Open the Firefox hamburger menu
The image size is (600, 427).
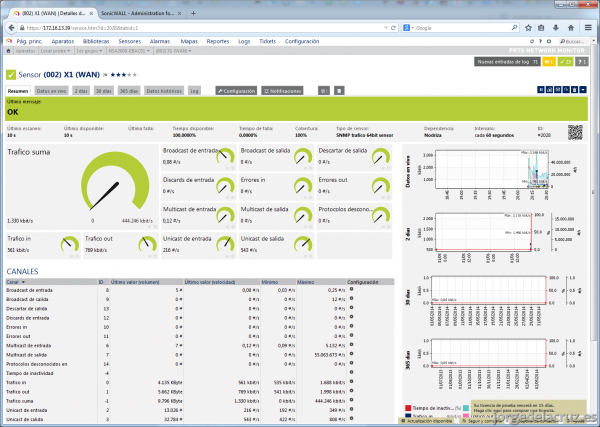click(588, 28)
